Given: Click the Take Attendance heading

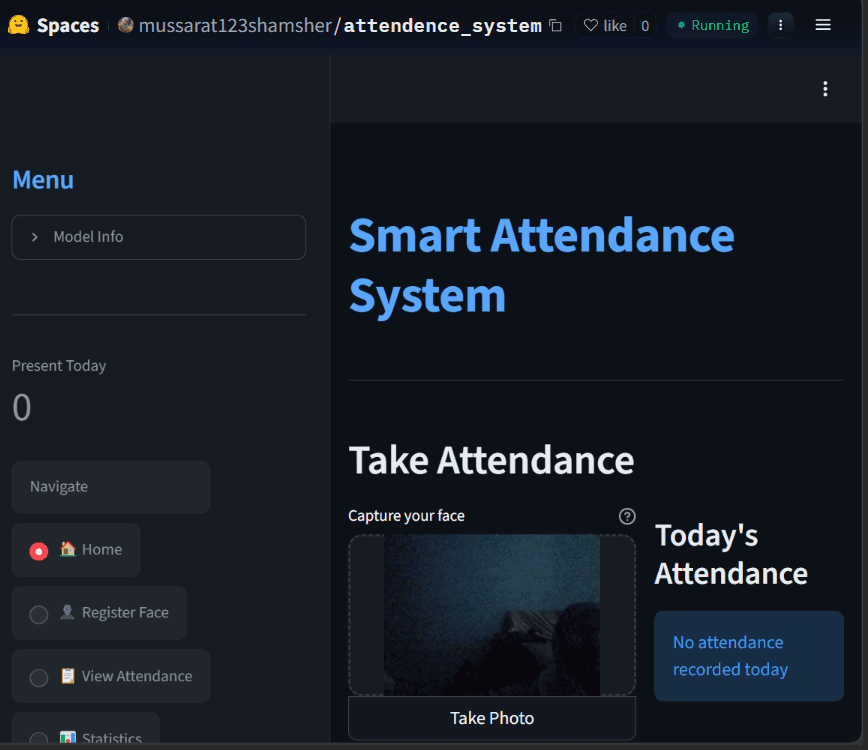Looking at the screenshot, I should click(x=491, y=460).
